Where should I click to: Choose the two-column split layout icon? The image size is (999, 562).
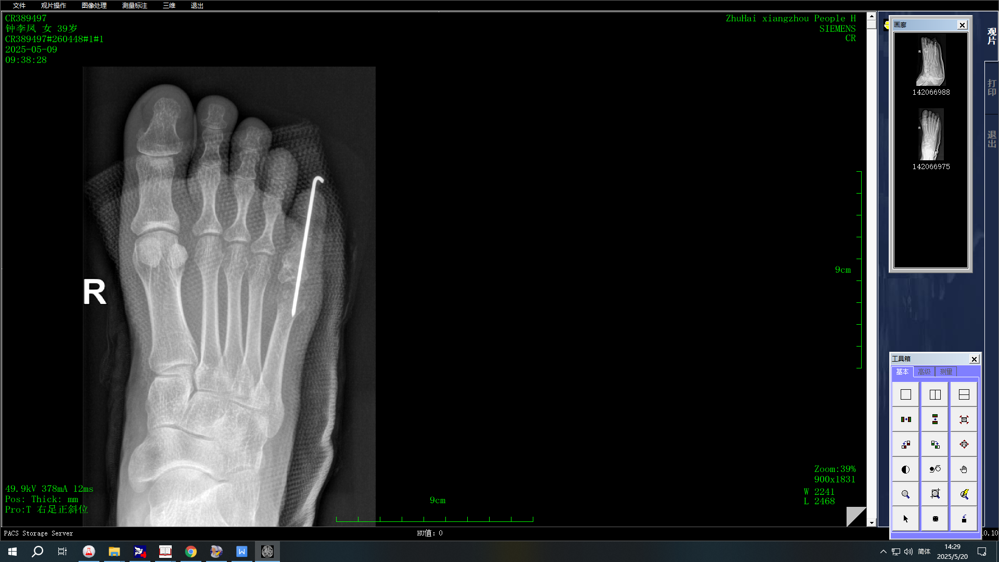coord(935,395)
